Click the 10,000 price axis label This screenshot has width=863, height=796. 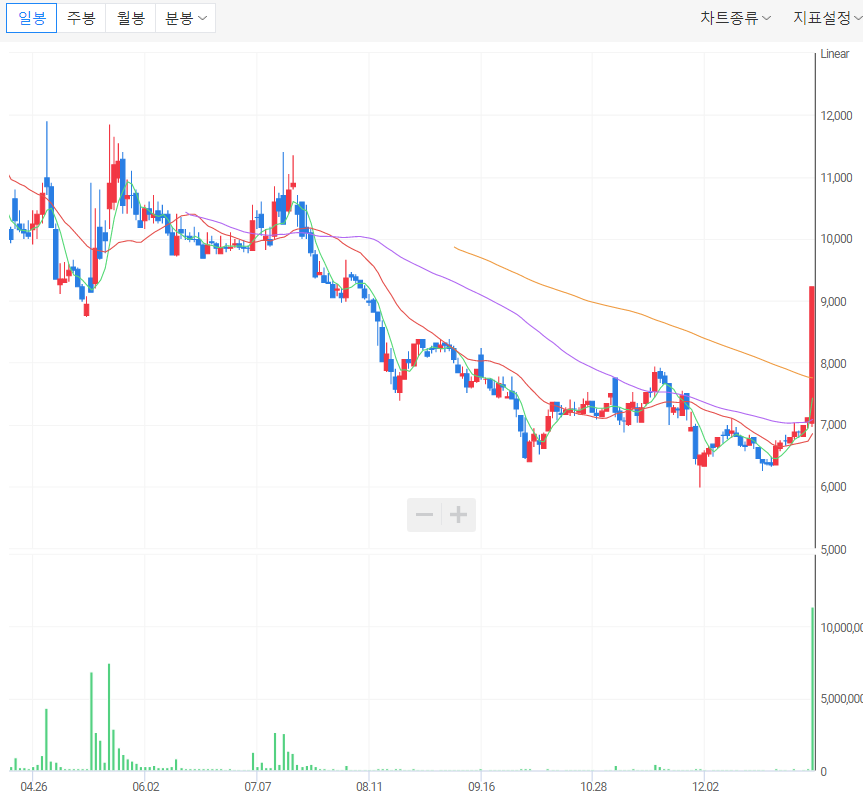point(836,239)
